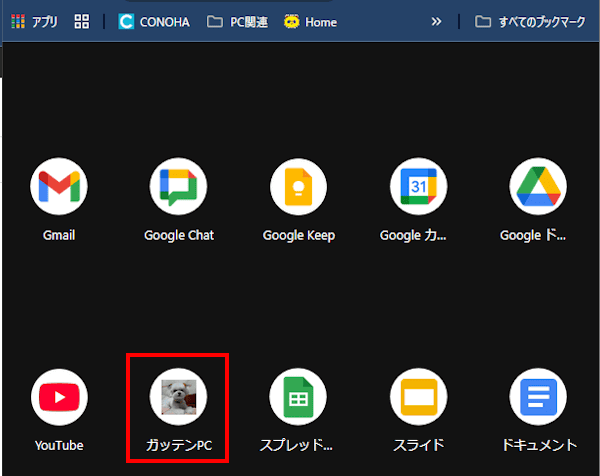
Task: Open the ガッテンPC dog photo shortcut
Action: point(178,397)
